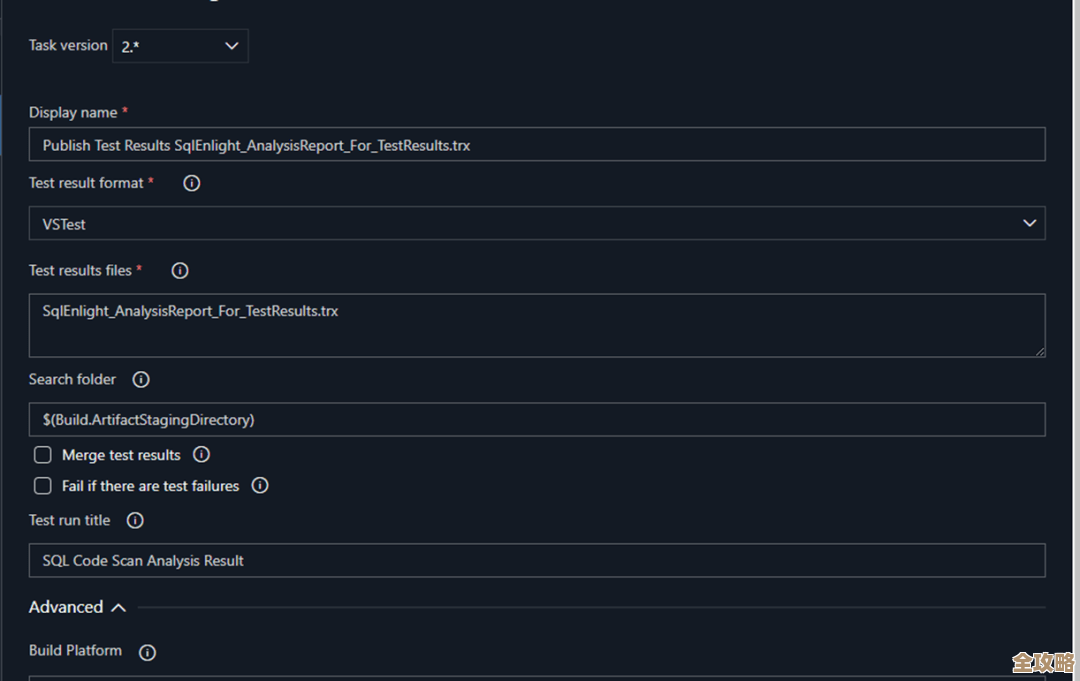Click the Merge test results label

pos(121,455)
